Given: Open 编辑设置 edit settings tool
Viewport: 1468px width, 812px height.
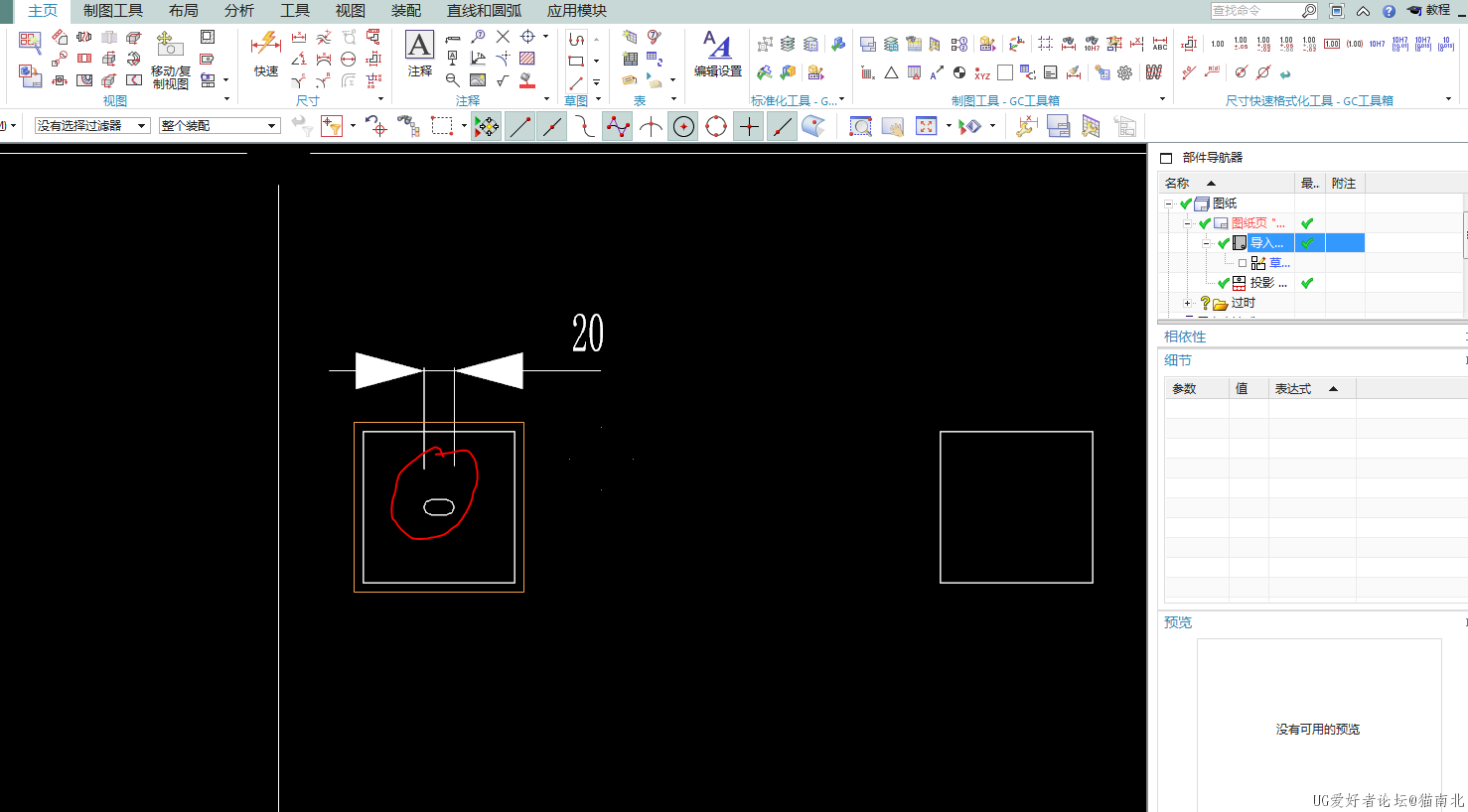Looking at the screenshot, I should pyautogui.click(x=717, y=53).
